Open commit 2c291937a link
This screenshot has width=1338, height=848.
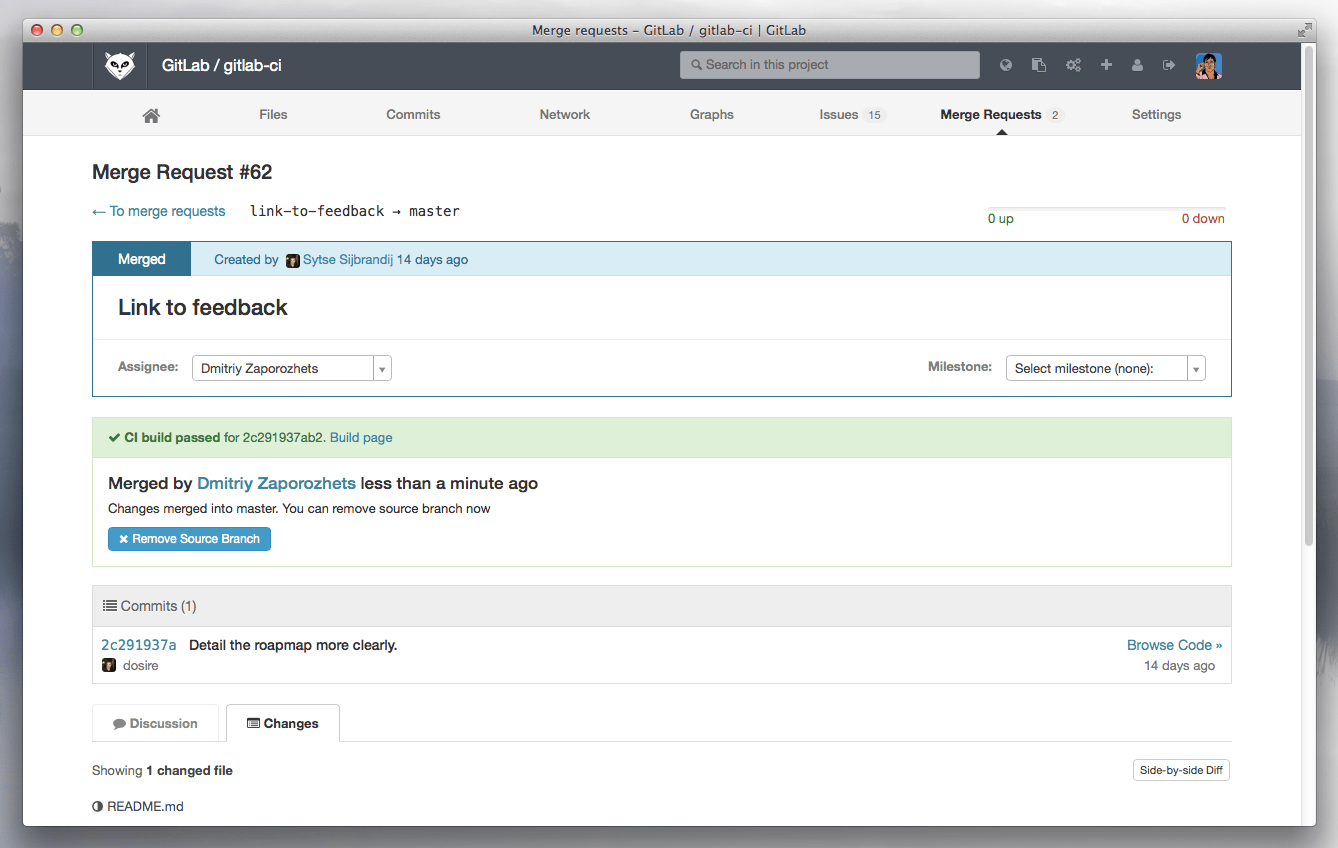point(138,645)
